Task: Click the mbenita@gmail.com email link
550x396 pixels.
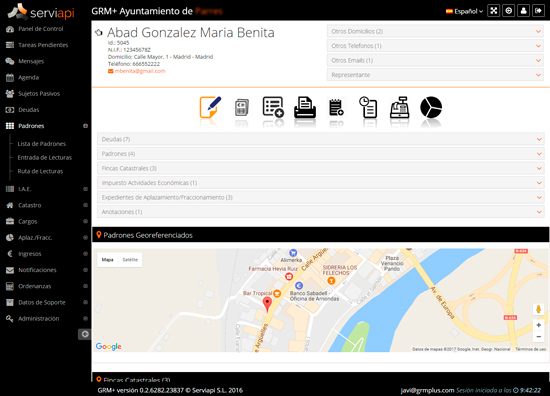Action: 140,71
